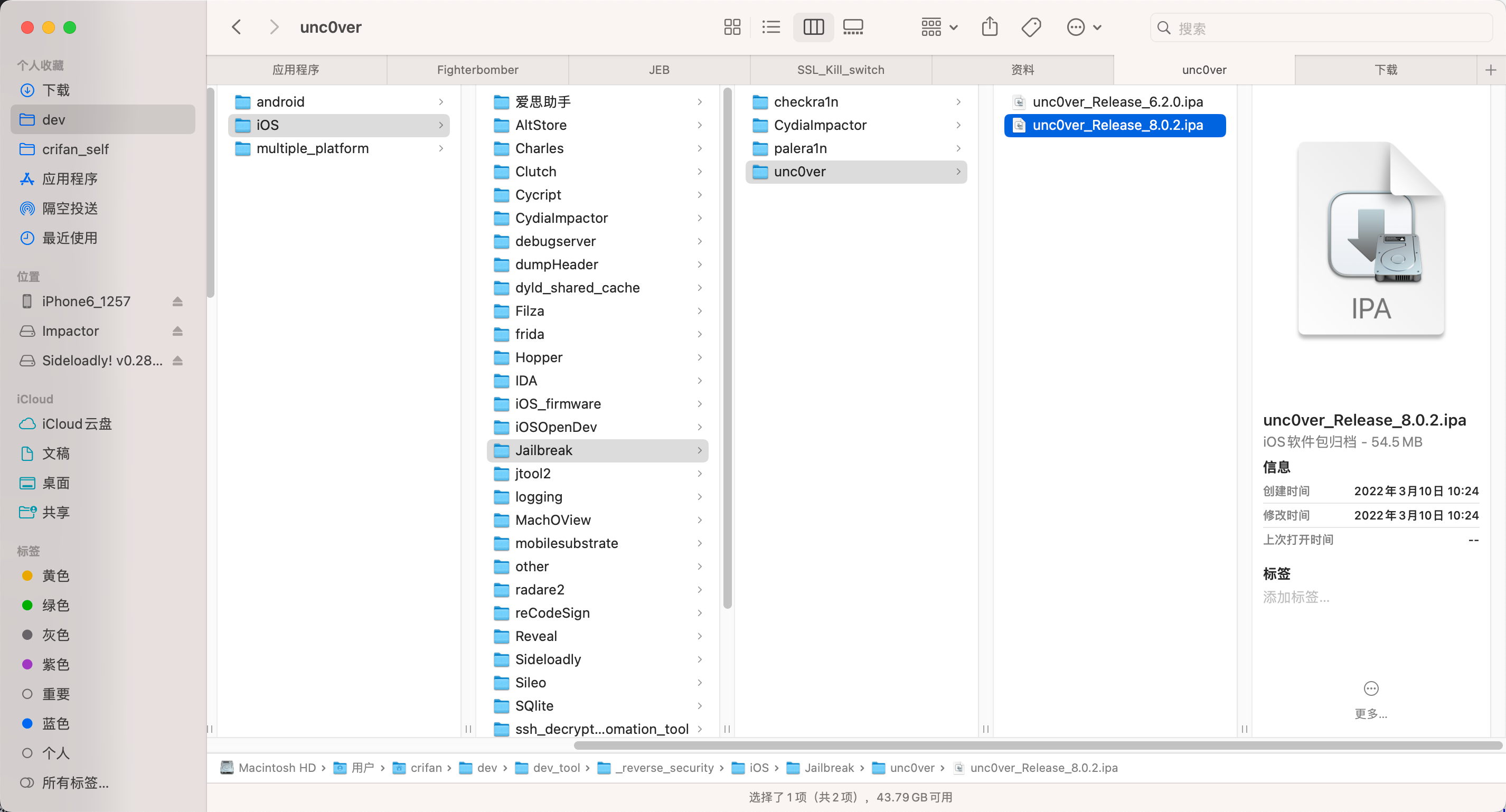This screenshot has width=1506, height=812.
Task: Go back with the left chevron button
Action: coord(236,27)
